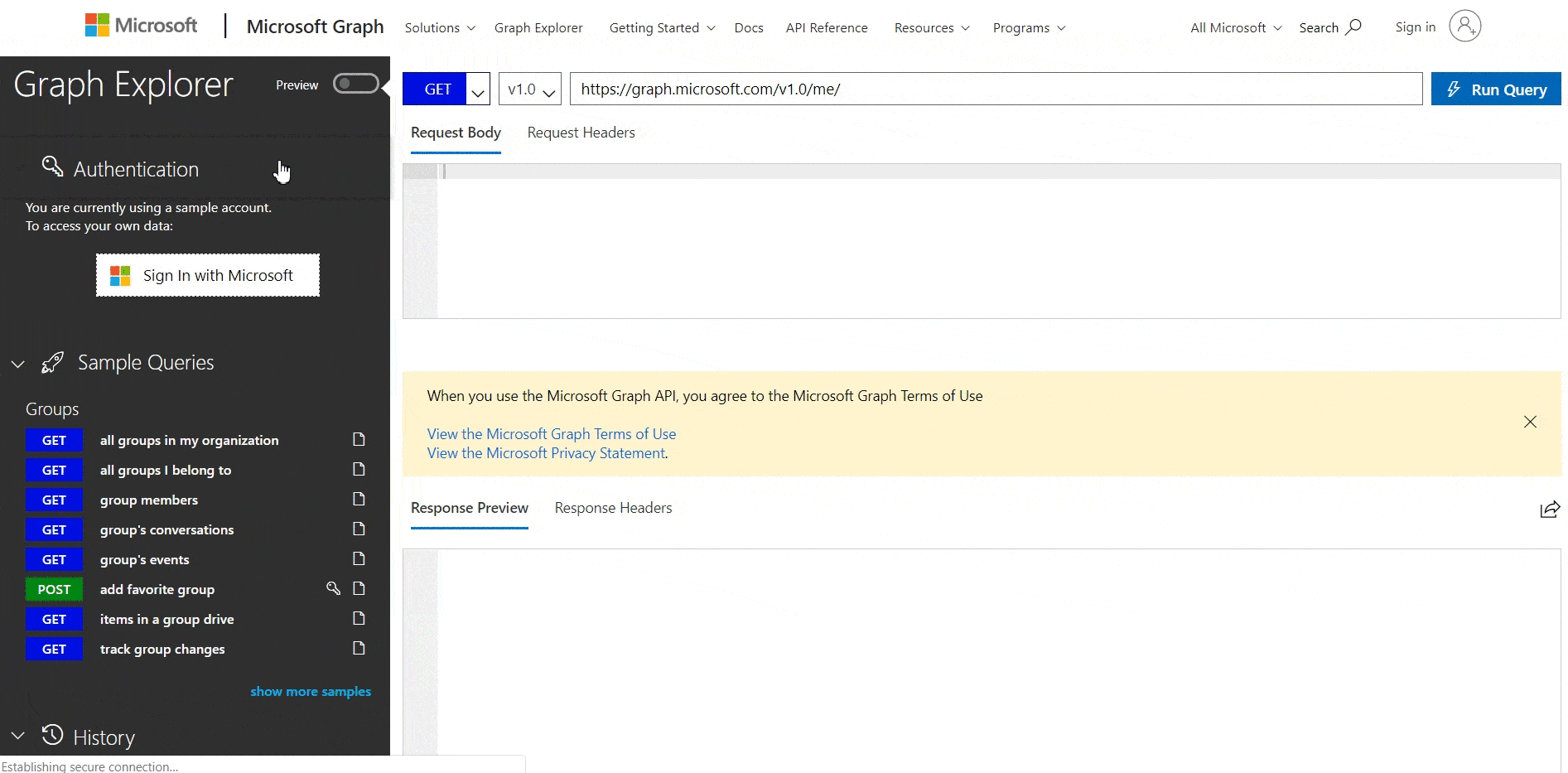
Task: Click the query URL input field
Action: coord(996,89)
